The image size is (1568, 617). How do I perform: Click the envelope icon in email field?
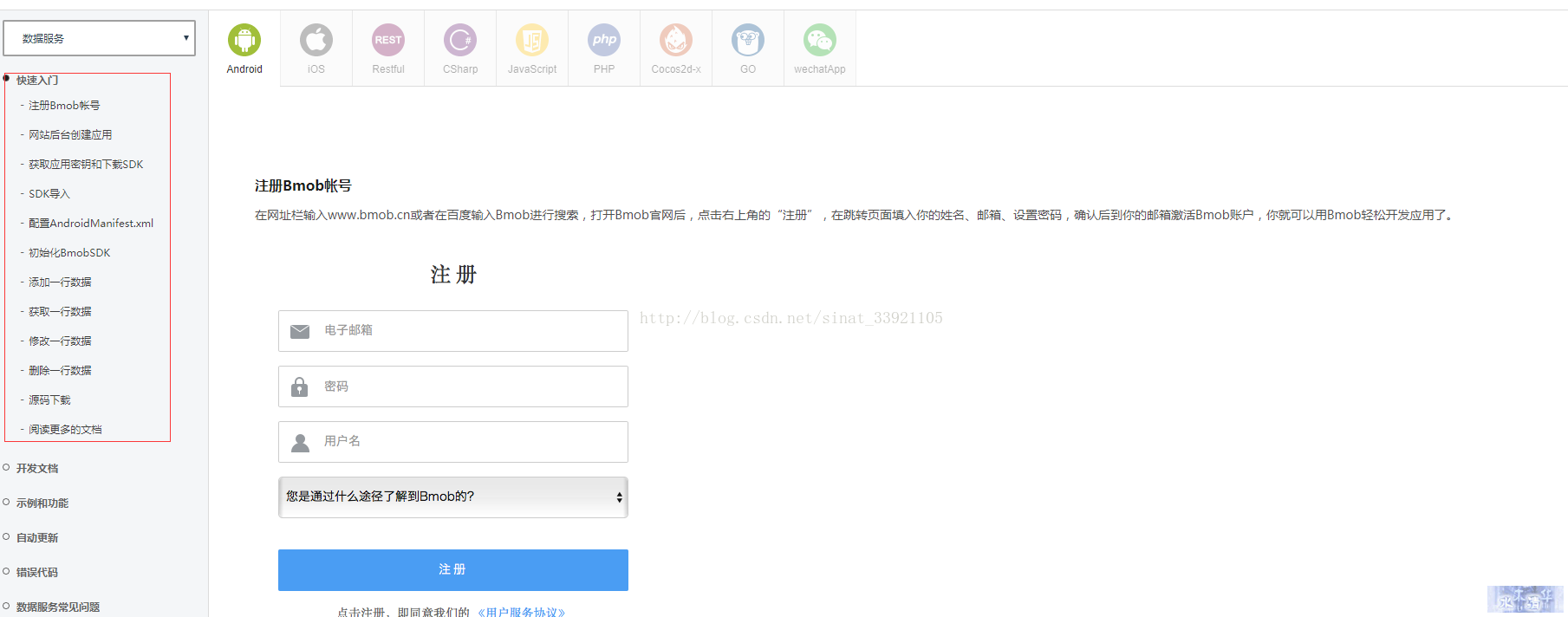tap(300, 331)
